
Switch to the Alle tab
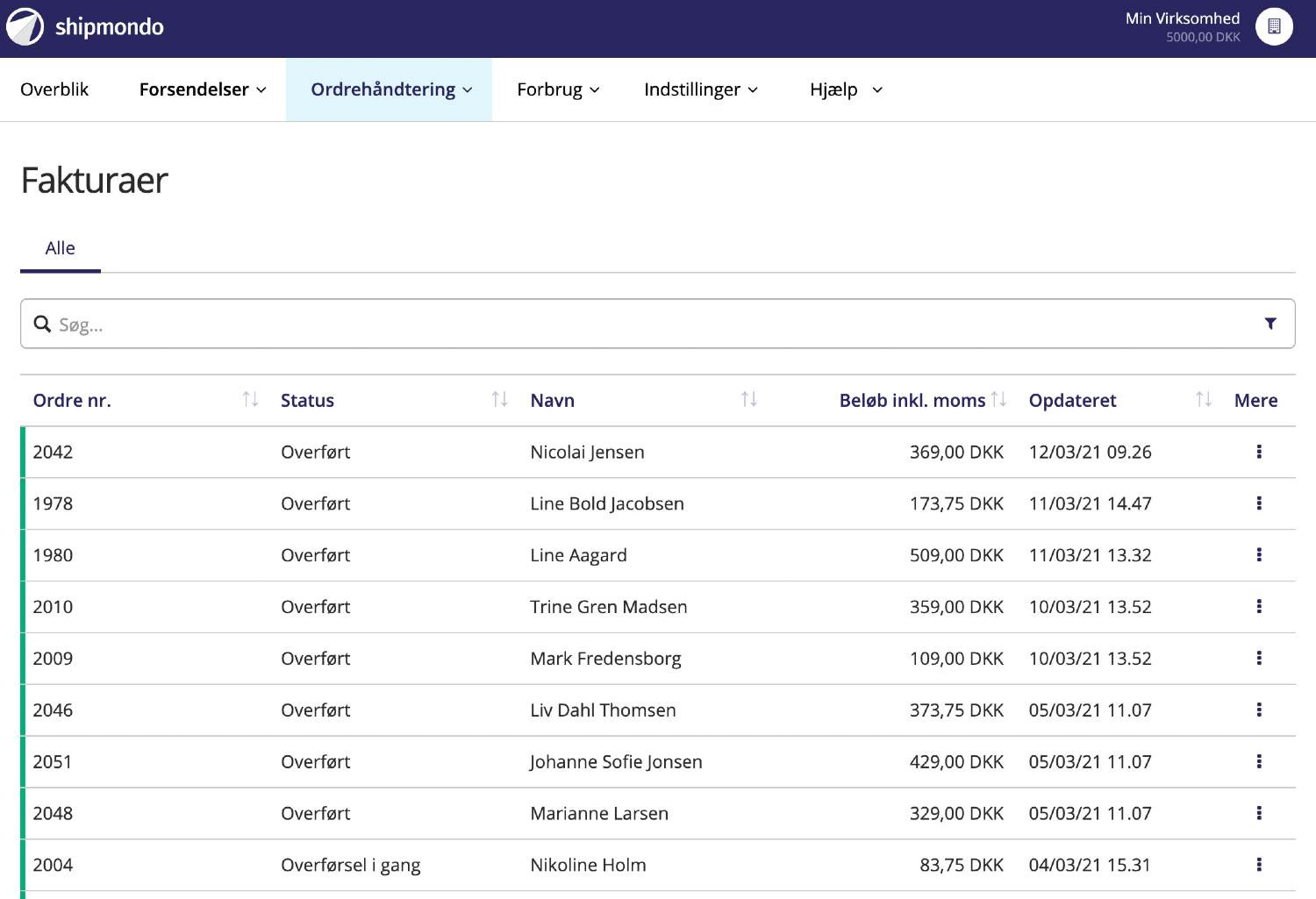pos(60,248)
